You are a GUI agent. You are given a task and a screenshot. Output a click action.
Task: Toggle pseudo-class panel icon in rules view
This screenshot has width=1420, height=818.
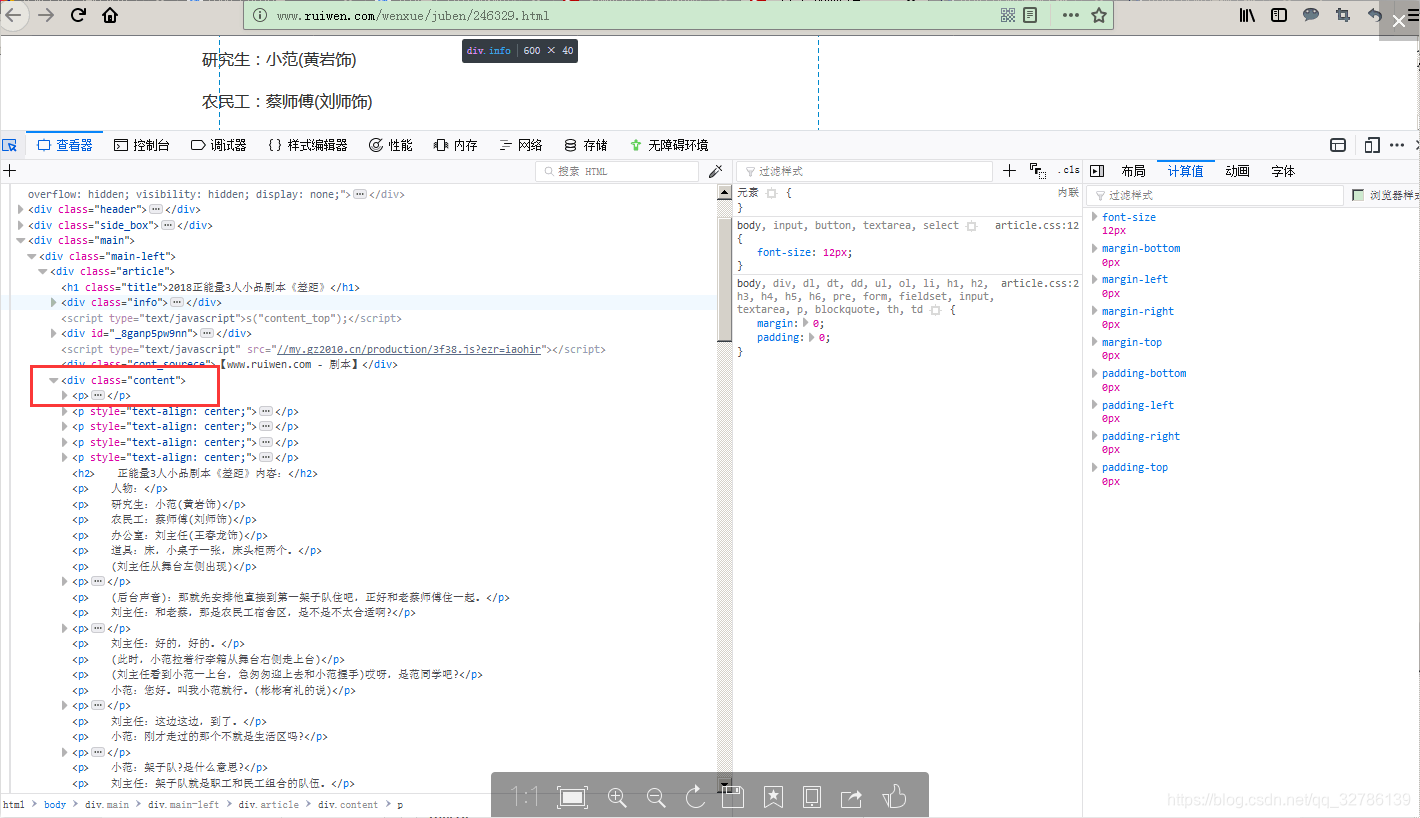[1037, 171]
